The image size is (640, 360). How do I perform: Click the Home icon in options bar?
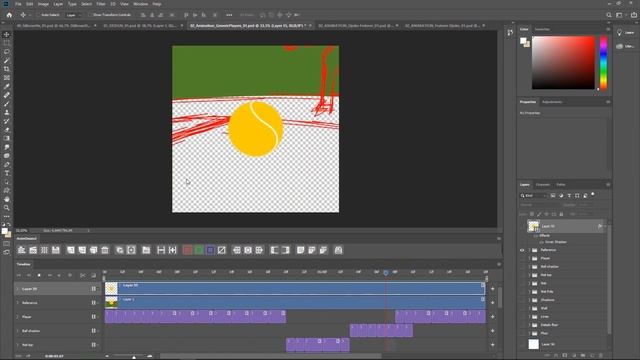[9, 15]
